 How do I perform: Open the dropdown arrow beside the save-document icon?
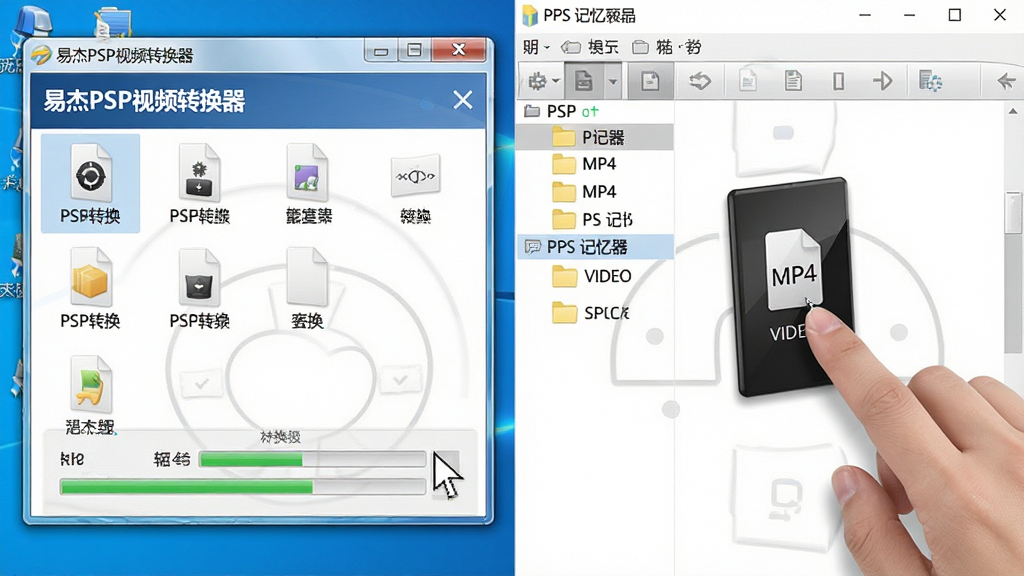tap(613, 82)
